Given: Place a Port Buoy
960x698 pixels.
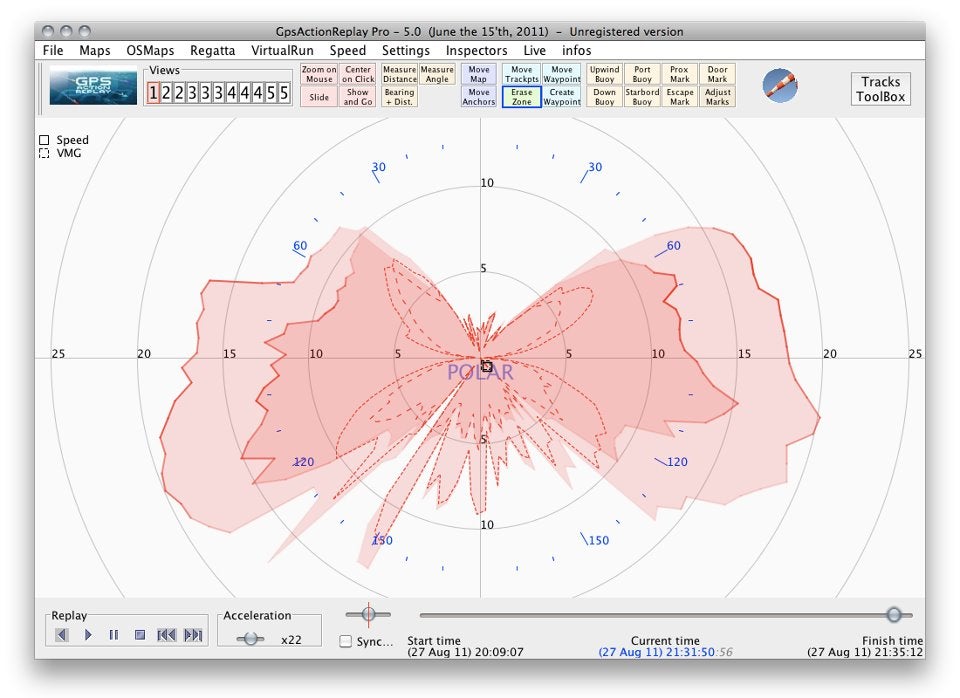Looking at the screenshot, I should (x=642, y=74).
